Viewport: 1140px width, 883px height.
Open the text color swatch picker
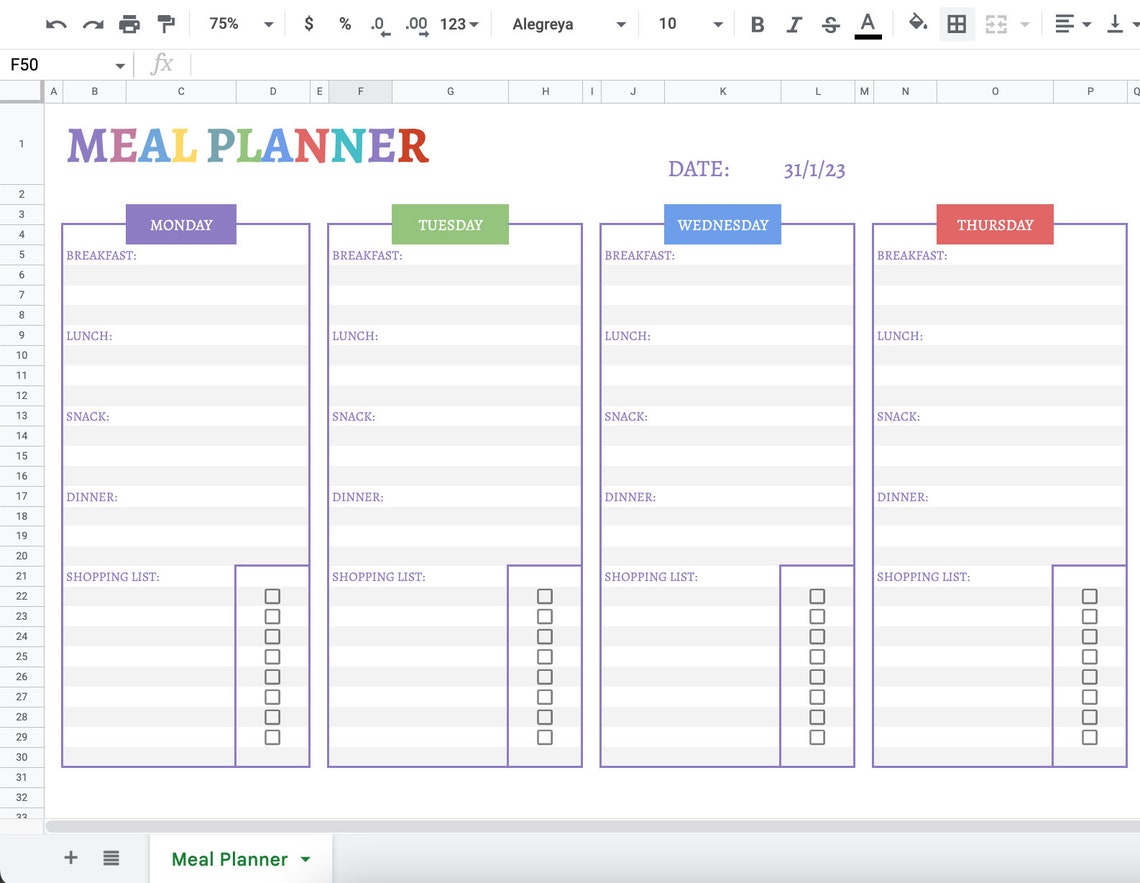[x=867, y=23]
